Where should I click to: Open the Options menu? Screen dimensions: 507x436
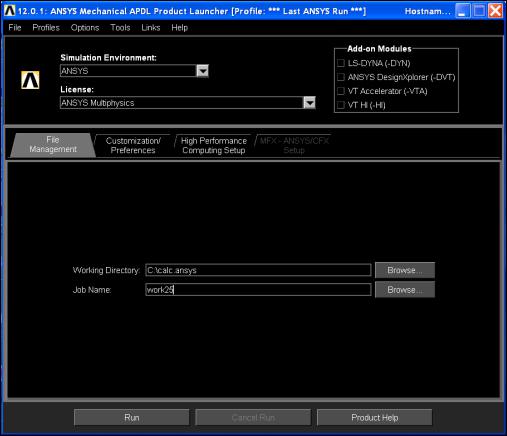coord(85,28)
